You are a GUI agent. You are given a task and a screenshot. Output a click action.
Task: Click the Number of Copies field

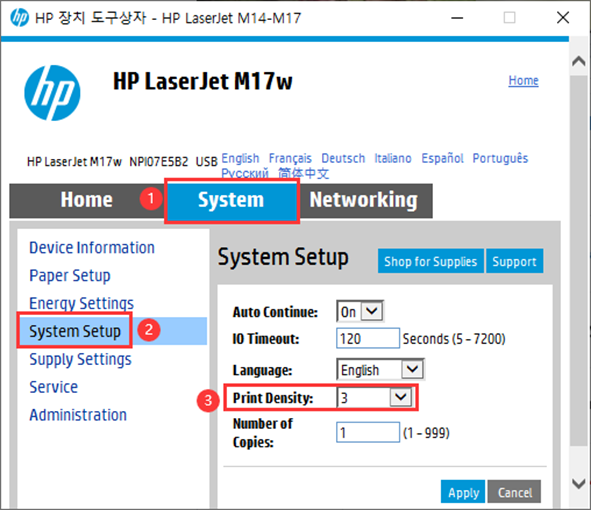[367, 432]
